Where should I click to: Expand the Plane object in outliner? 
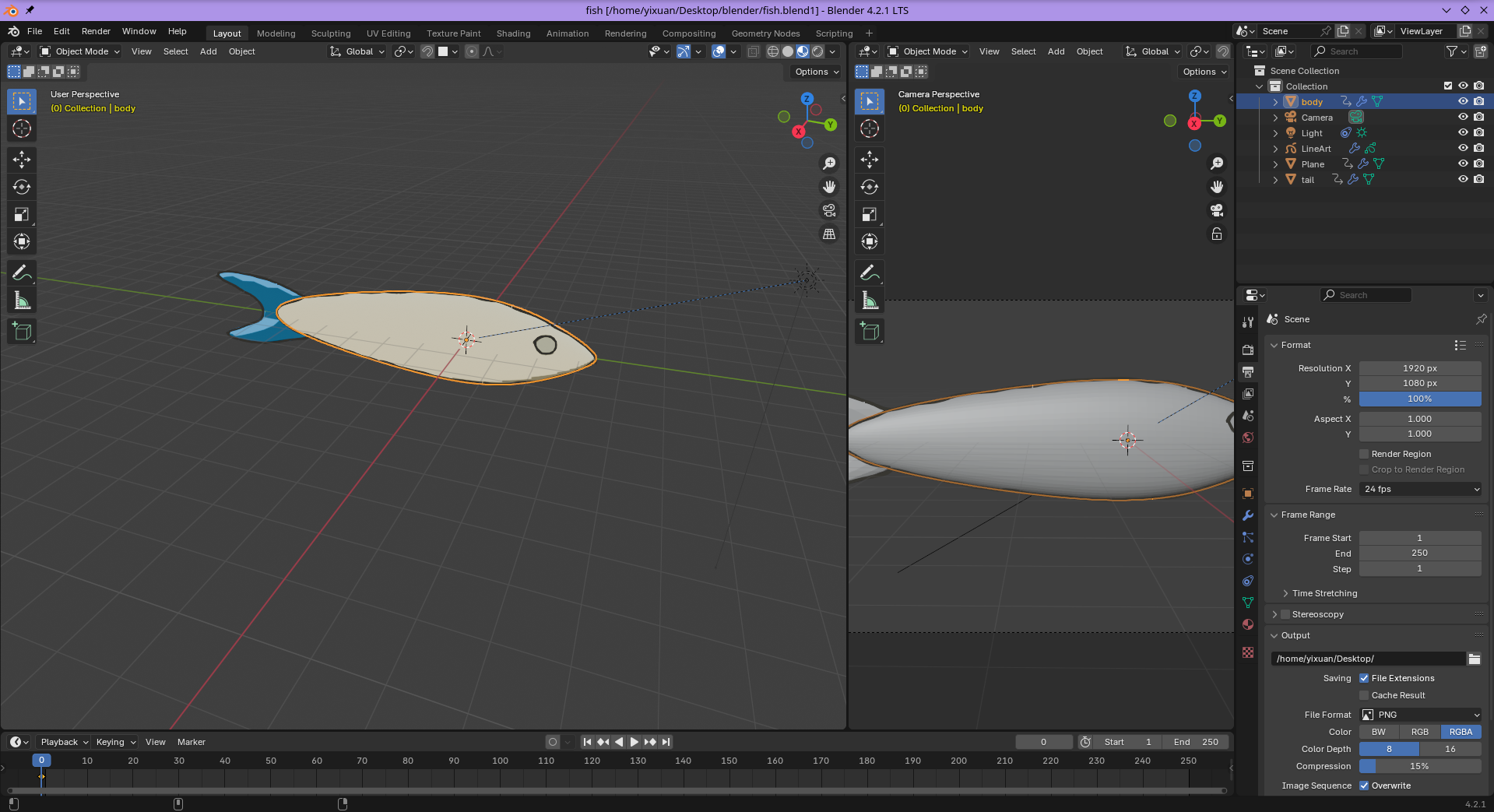tap(1275, 164)
